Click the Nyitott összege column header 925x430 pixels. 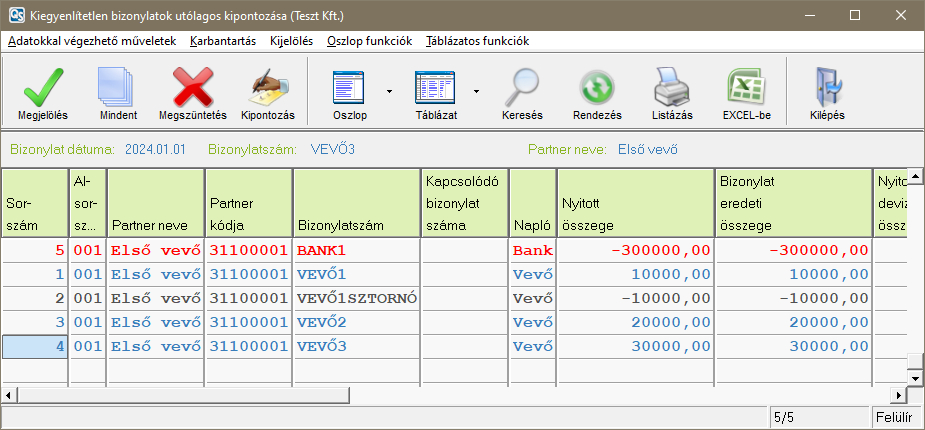pos(634,203)
